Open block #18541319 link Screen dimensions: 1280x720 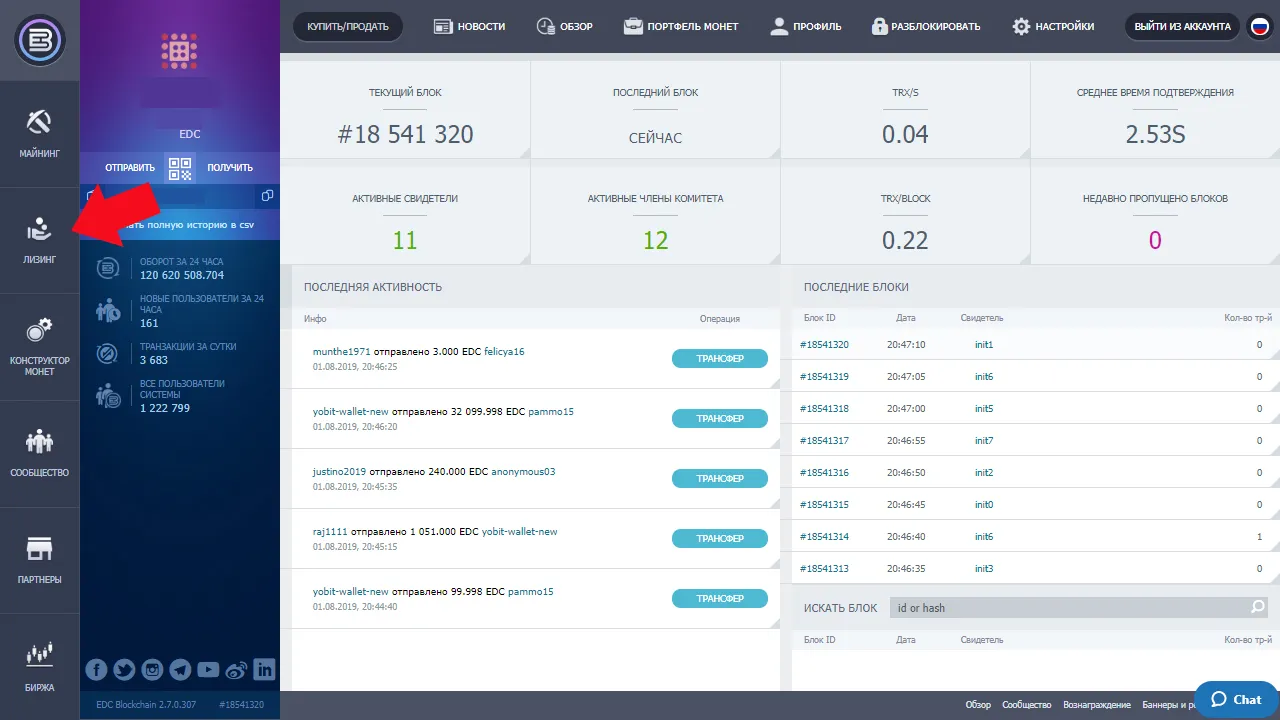pyautogui.click(x=824, y=377)
